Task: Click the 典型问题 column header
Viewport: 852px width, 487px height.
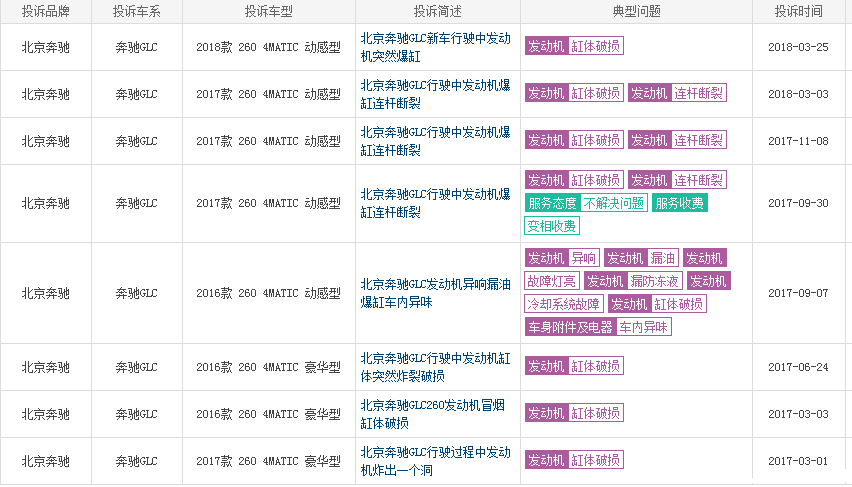Action: click(636, 12)
